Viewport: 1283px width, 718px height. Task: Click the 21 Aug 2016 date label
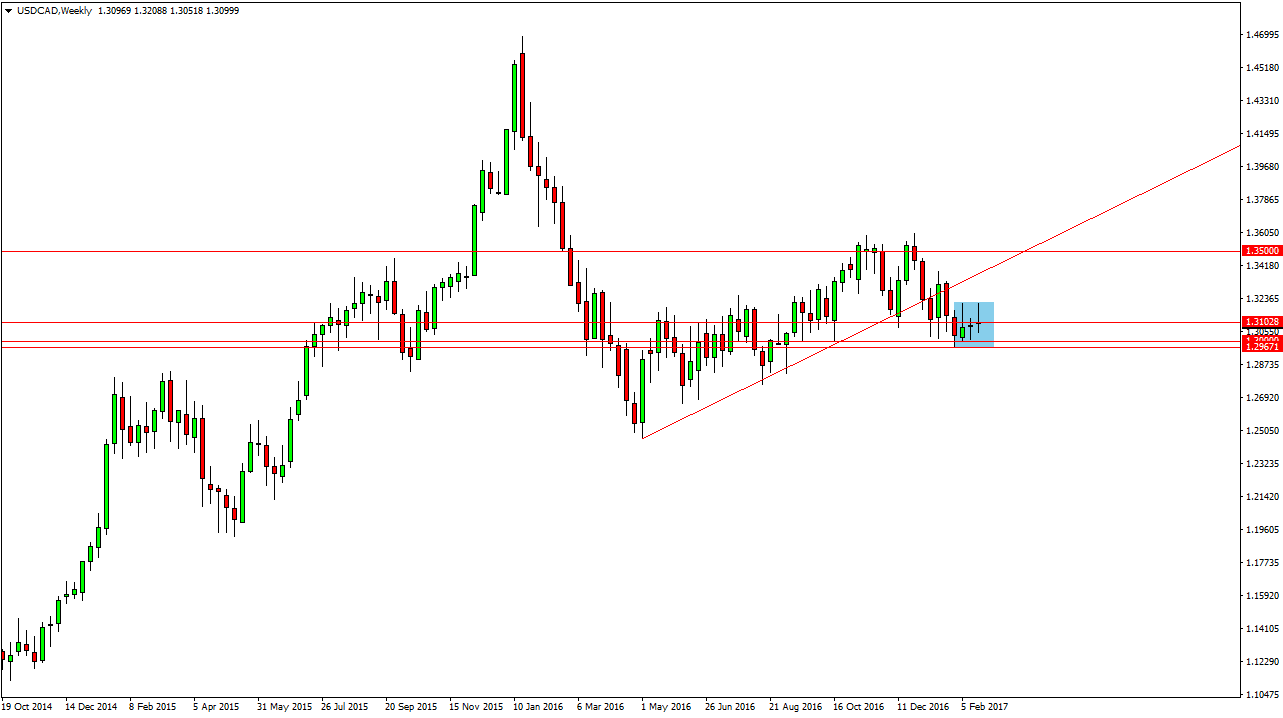coord(794,706)
